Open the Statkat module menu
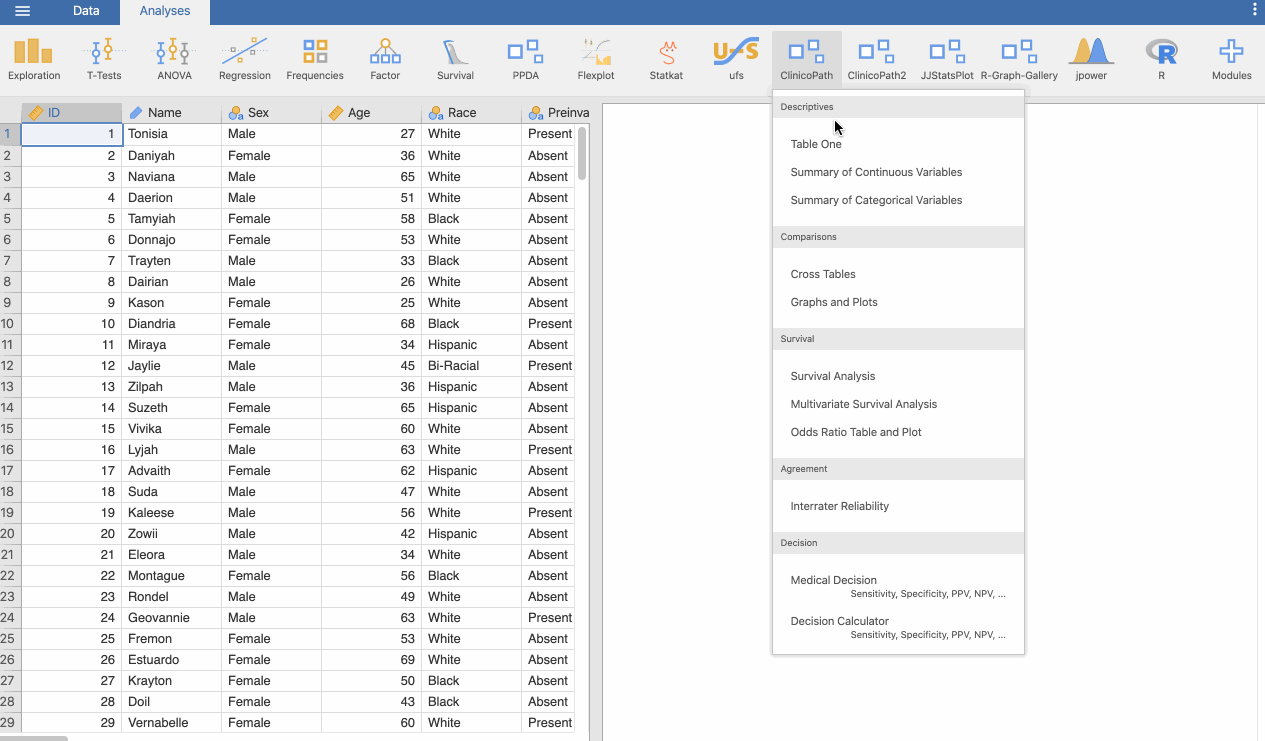 click(666, 60)
